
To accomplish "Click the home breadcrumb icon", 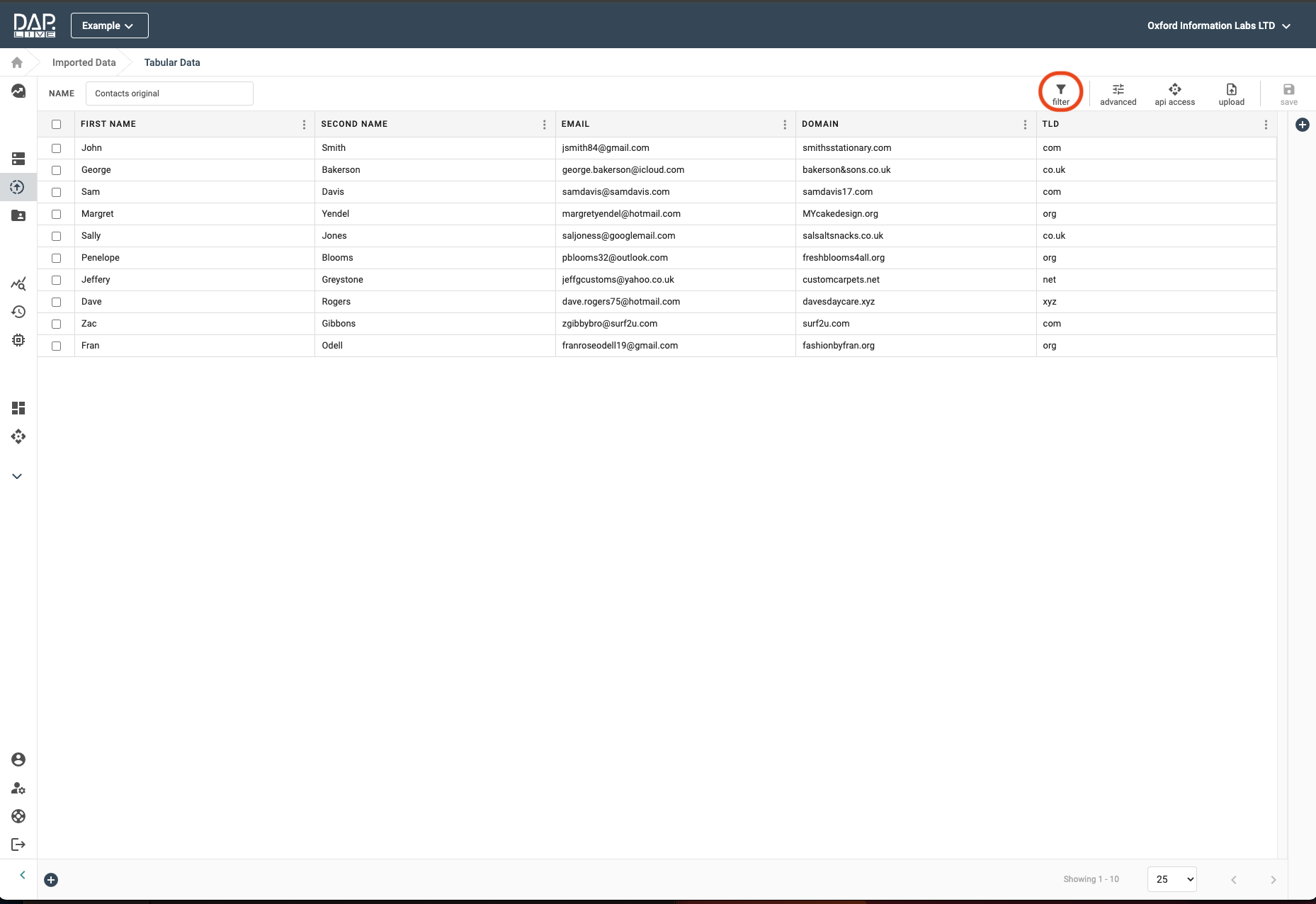I will click(17, 62).
